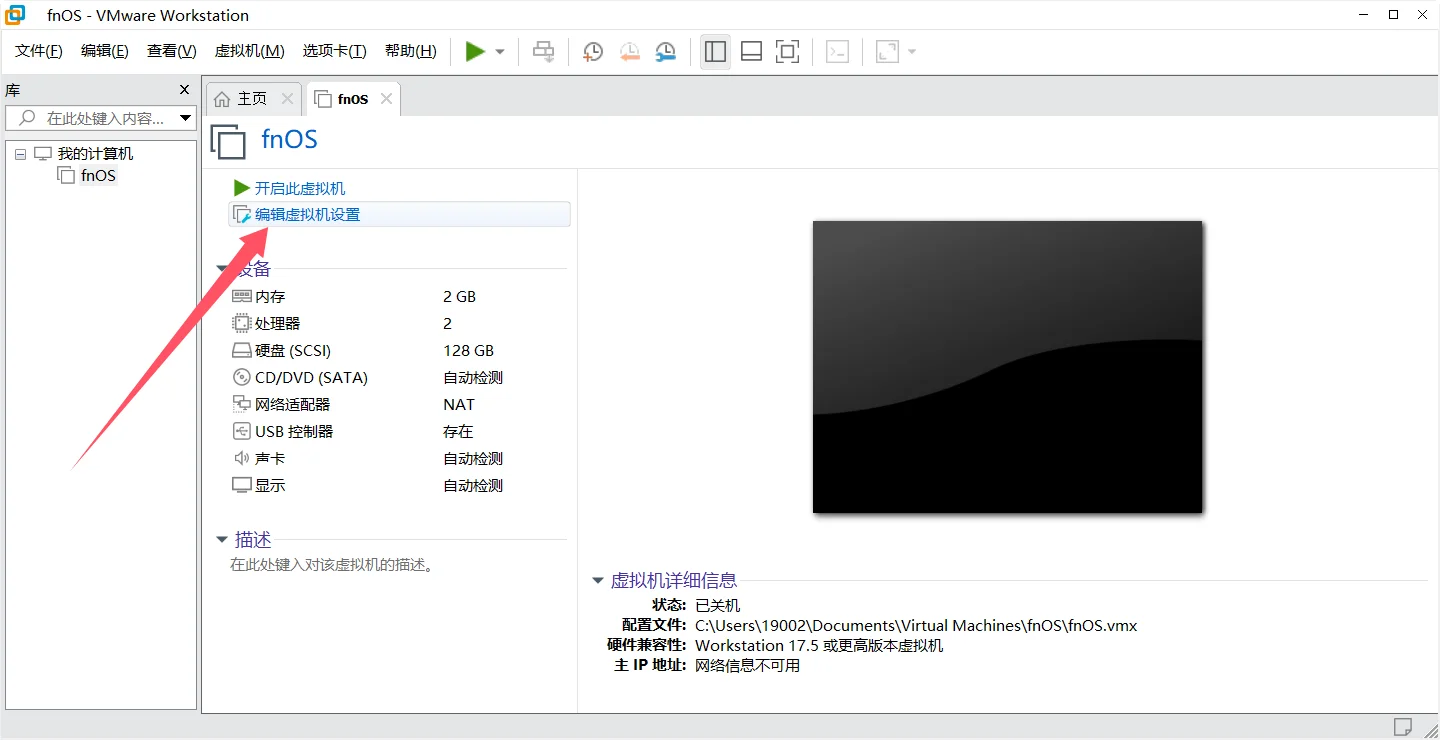Select the 网络信息不可用 IP address text
Image resolution: width=1440 pixels, height=740 pixels.
pos(748,666)
